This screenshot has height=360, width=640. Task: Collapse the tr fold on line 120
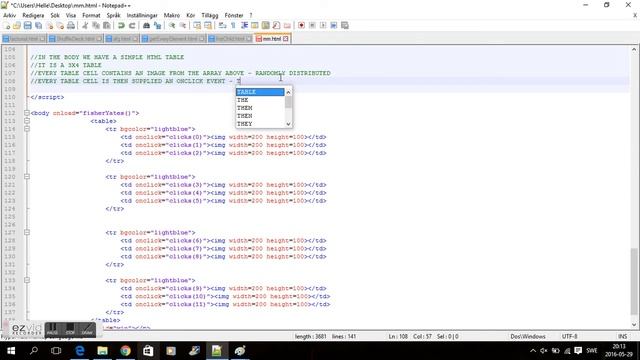click(x=27, y=177)
